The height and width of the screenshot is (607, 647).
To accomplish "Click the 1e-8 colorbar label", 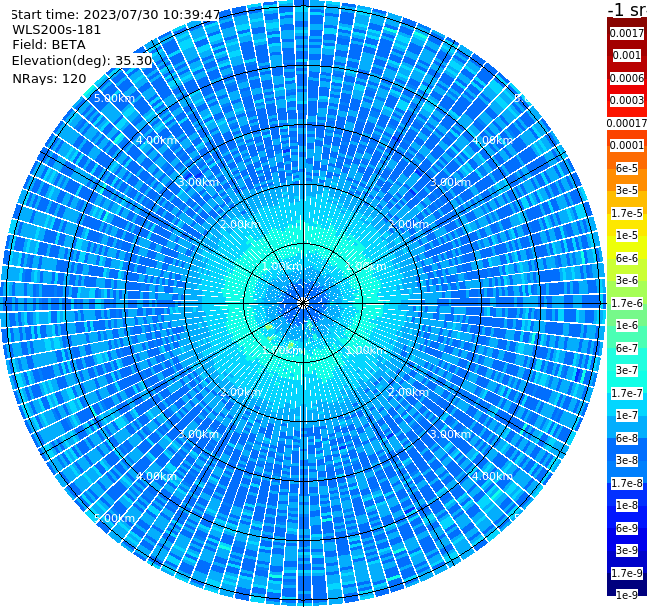I will coord(627,505).
